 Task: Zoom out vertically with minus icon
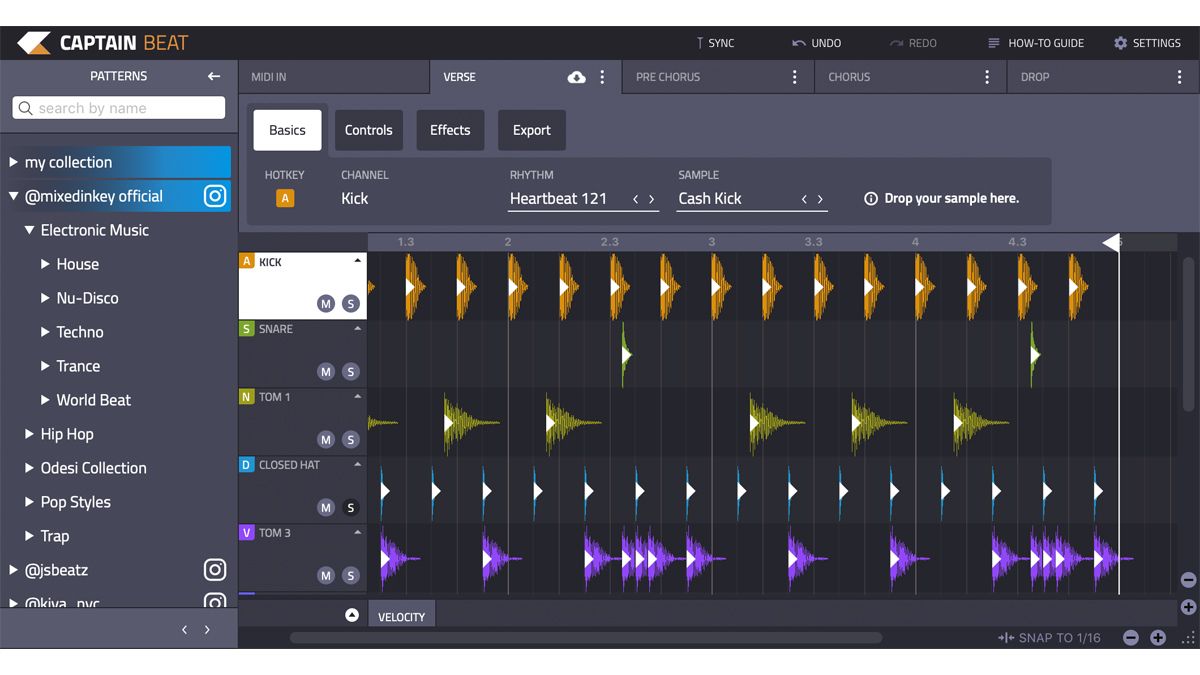(1188, 580)
